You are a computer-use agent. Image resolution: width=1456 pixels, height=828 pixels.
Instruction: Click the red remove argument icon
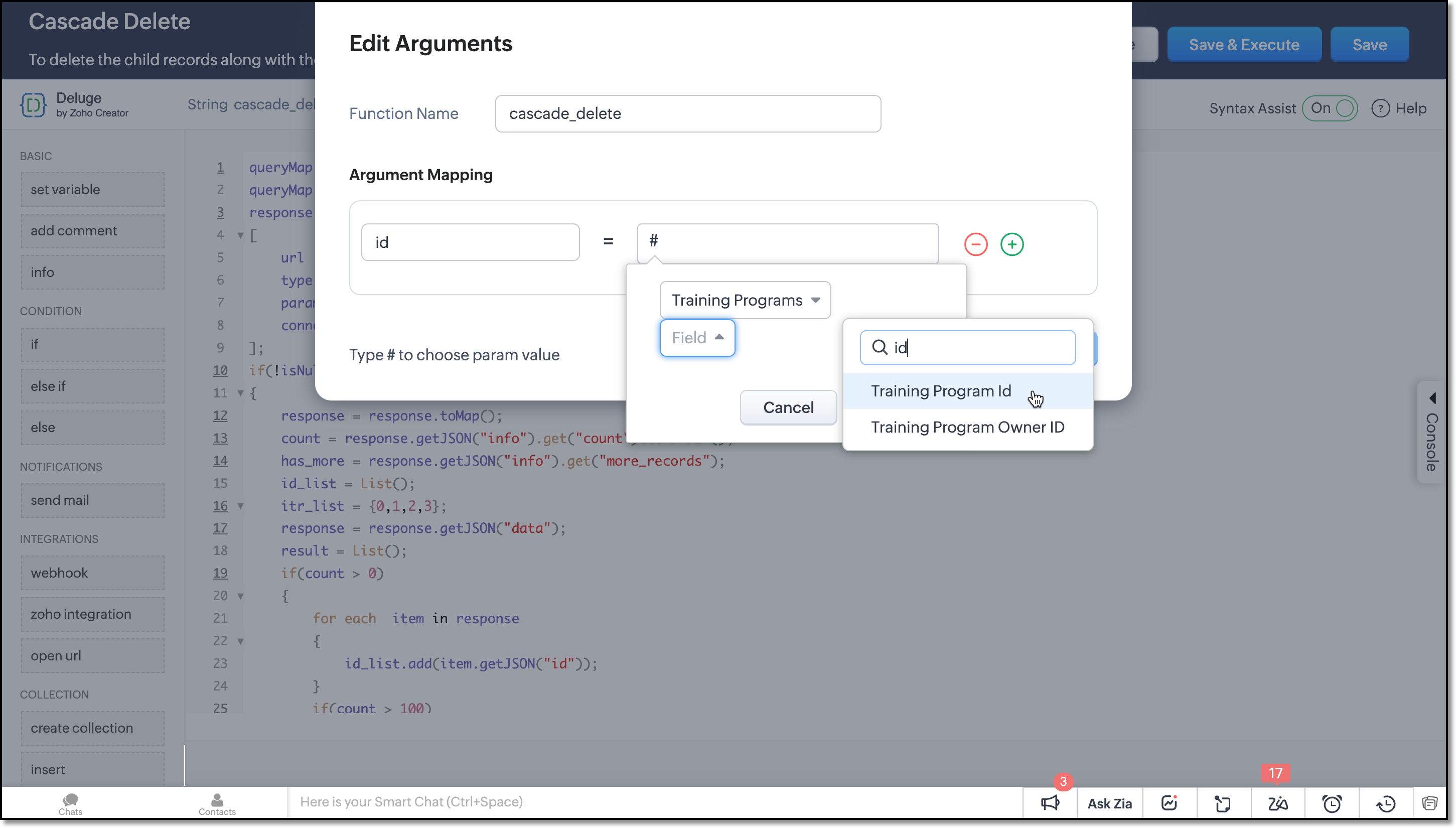975,244
